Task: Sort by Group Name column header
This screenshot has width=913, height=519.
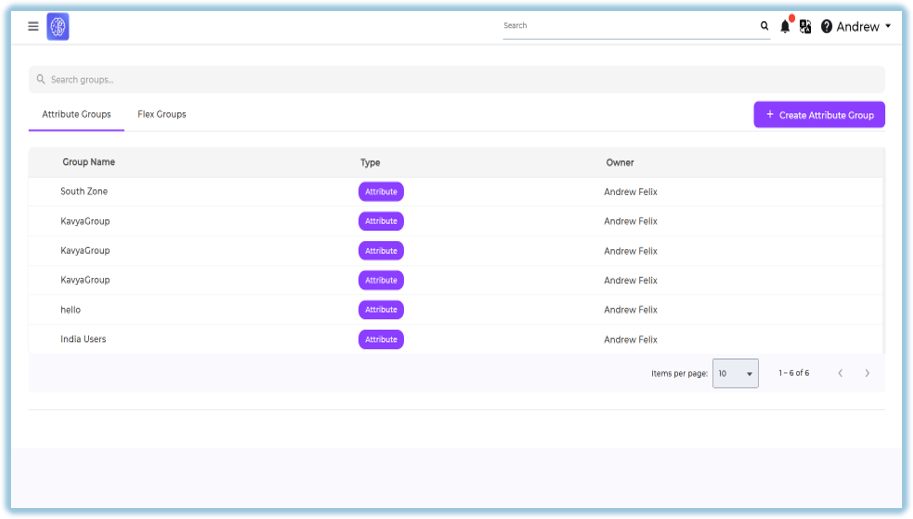Action: [x=89, y=162]
